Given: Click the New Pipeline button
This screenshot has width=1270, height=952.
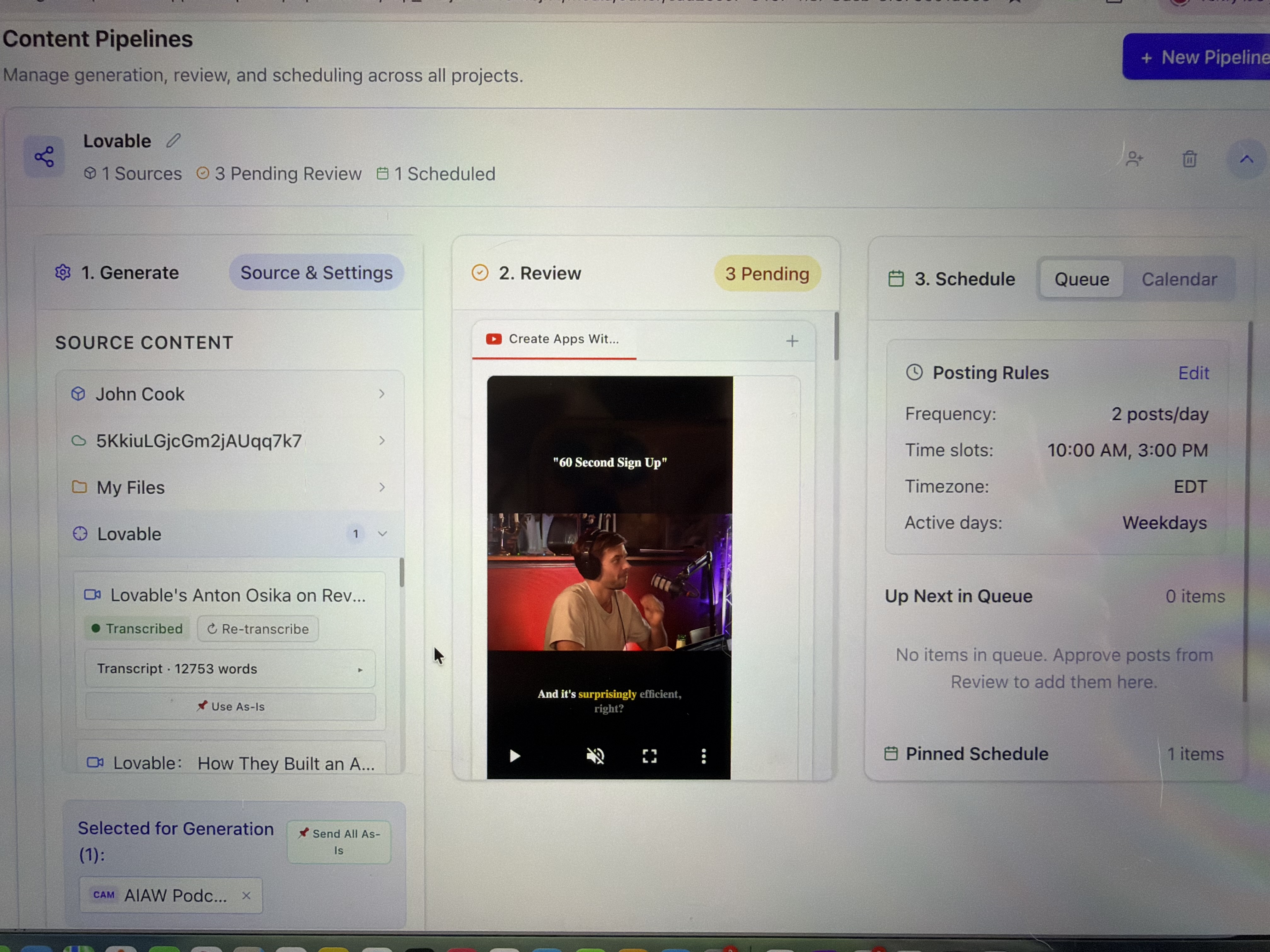Looking at the screenshot, I should point(1200,57).
